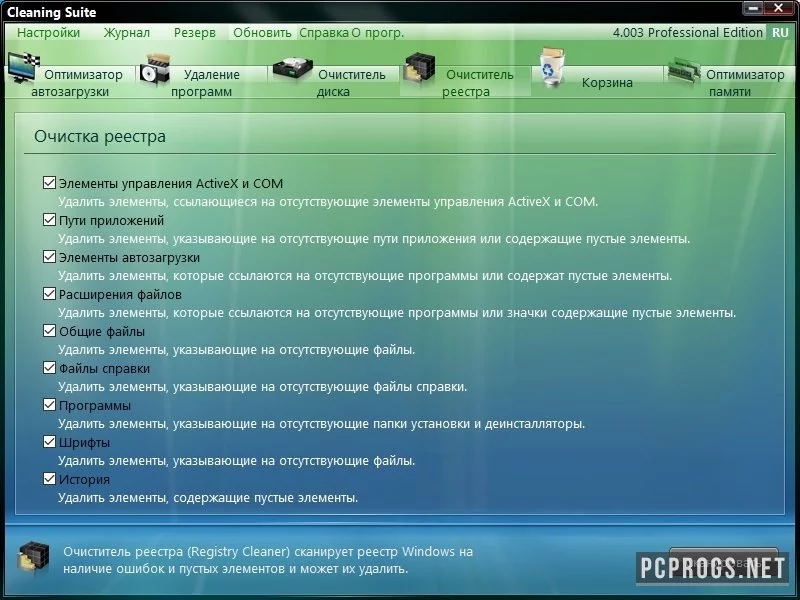Close the Cleaning Suite window

pos(779,8)
